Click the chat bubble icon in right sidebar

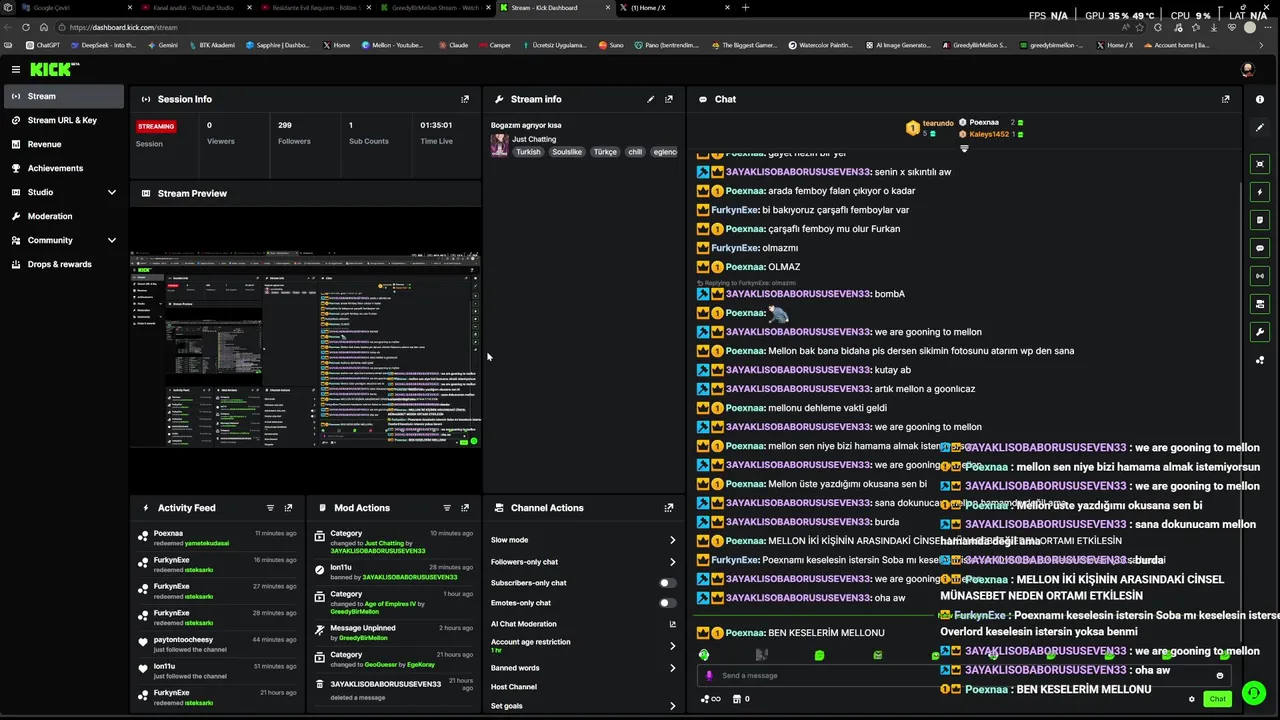[1260, 248]
